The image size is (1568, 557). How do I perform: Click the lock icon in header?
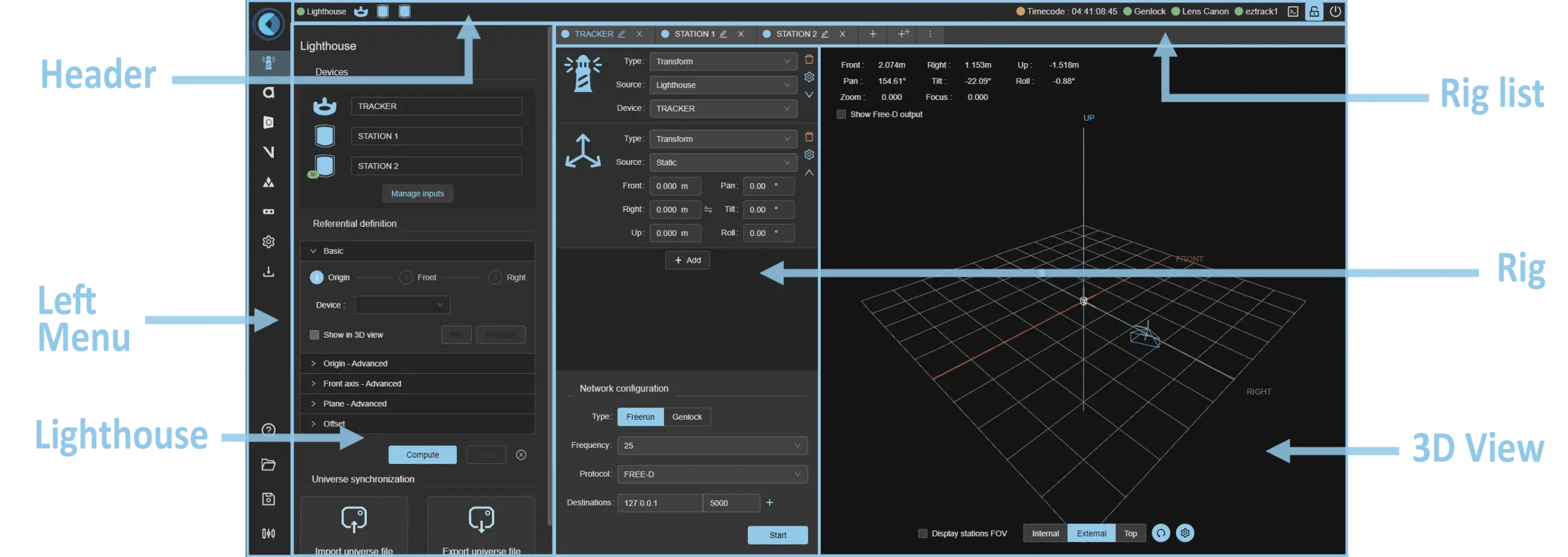pyautogui.click(x=1314, y=11)
